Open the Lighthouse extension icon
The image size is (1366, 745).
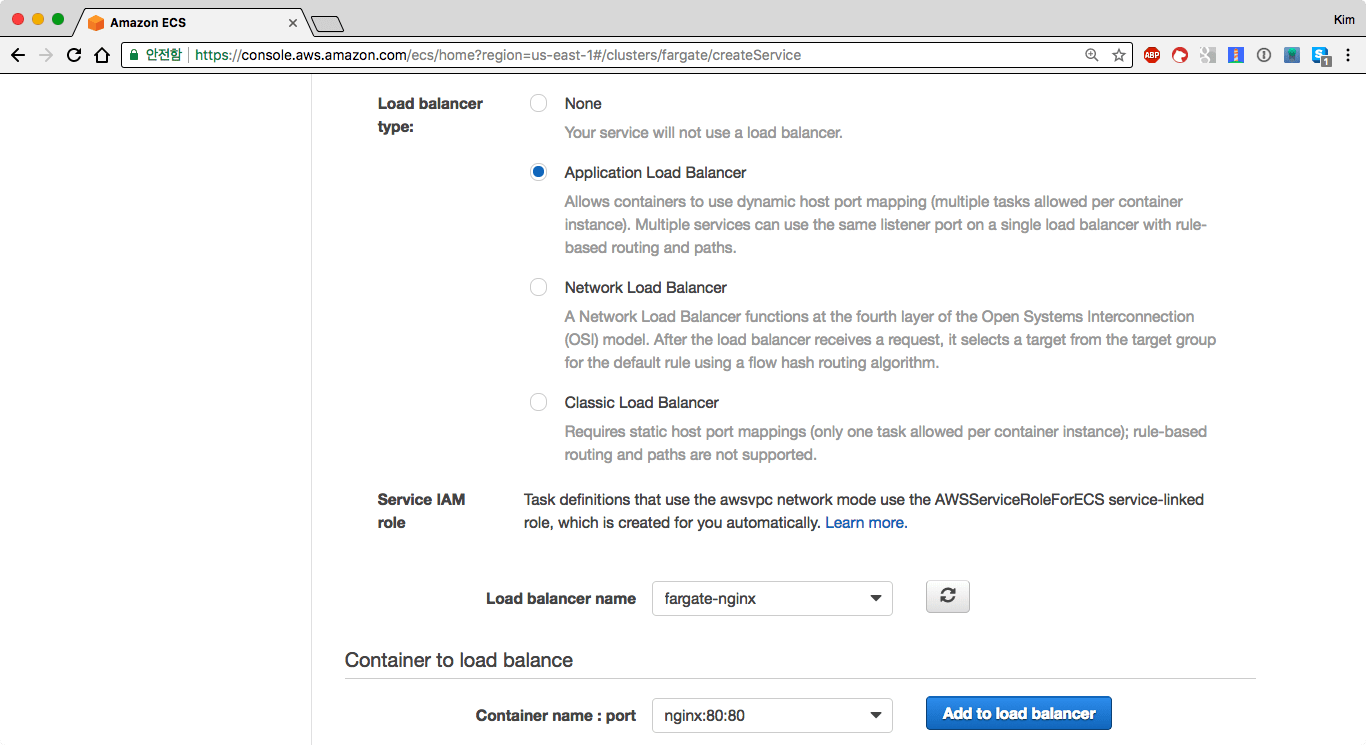click(1236, 55)
